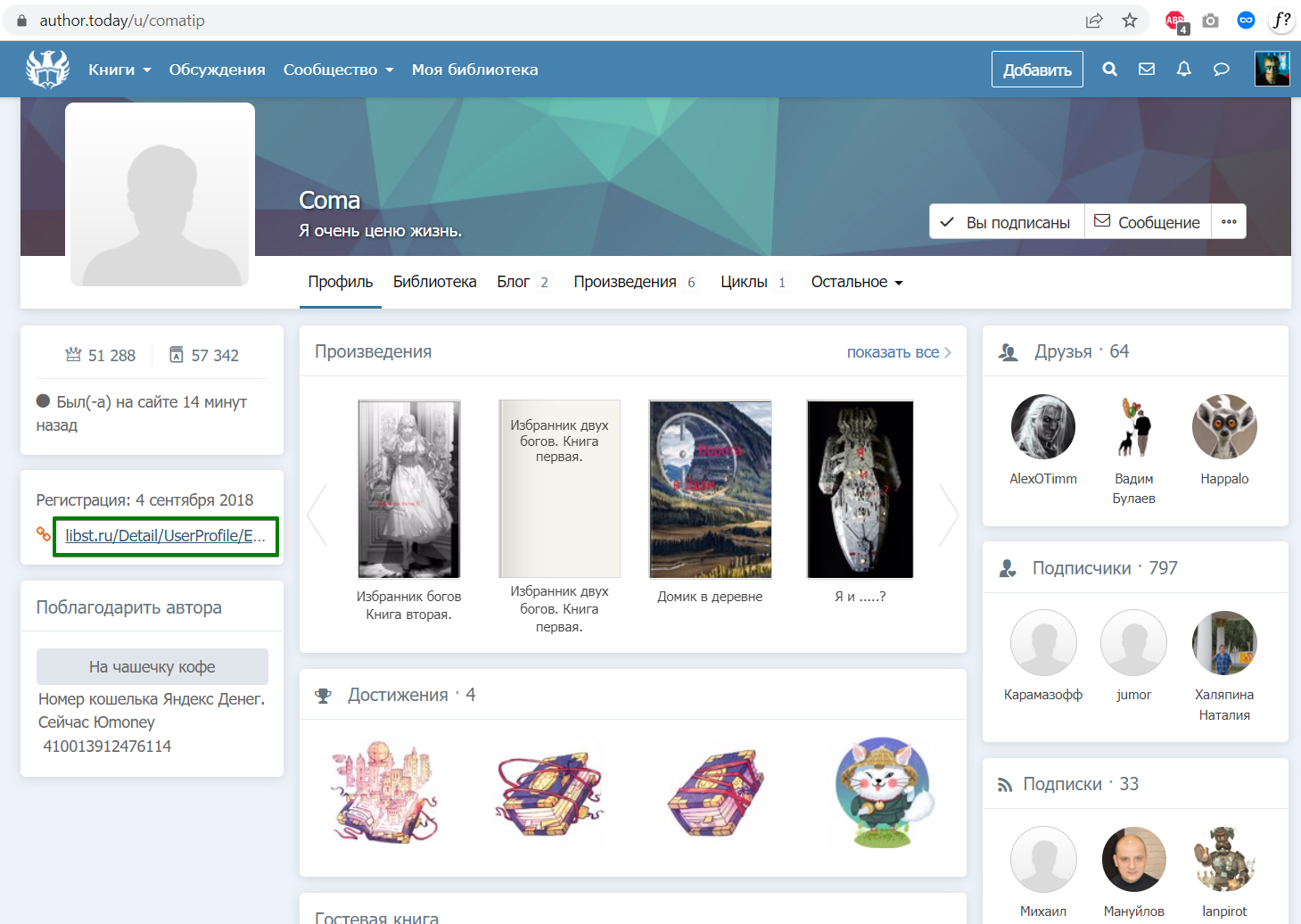Open the messages envelope icon
This screenshot has height=924, width=1301.
point(1147,70)
